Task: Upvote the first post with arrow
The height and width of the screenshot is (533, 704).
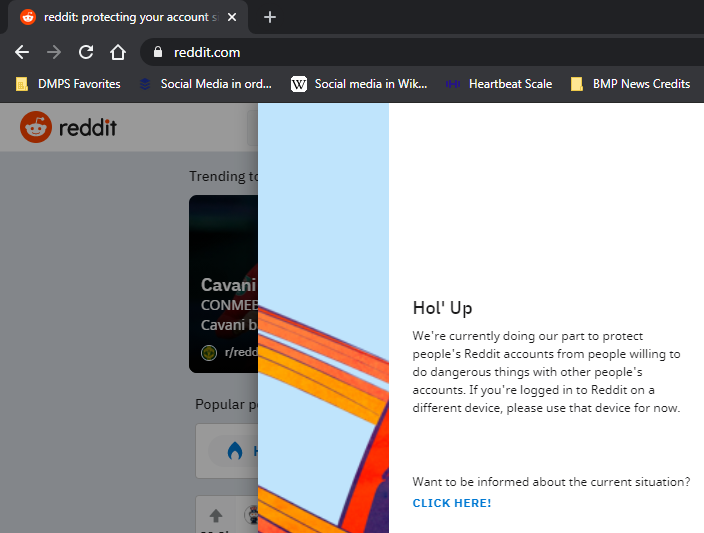Action: (x=216, y=515)
